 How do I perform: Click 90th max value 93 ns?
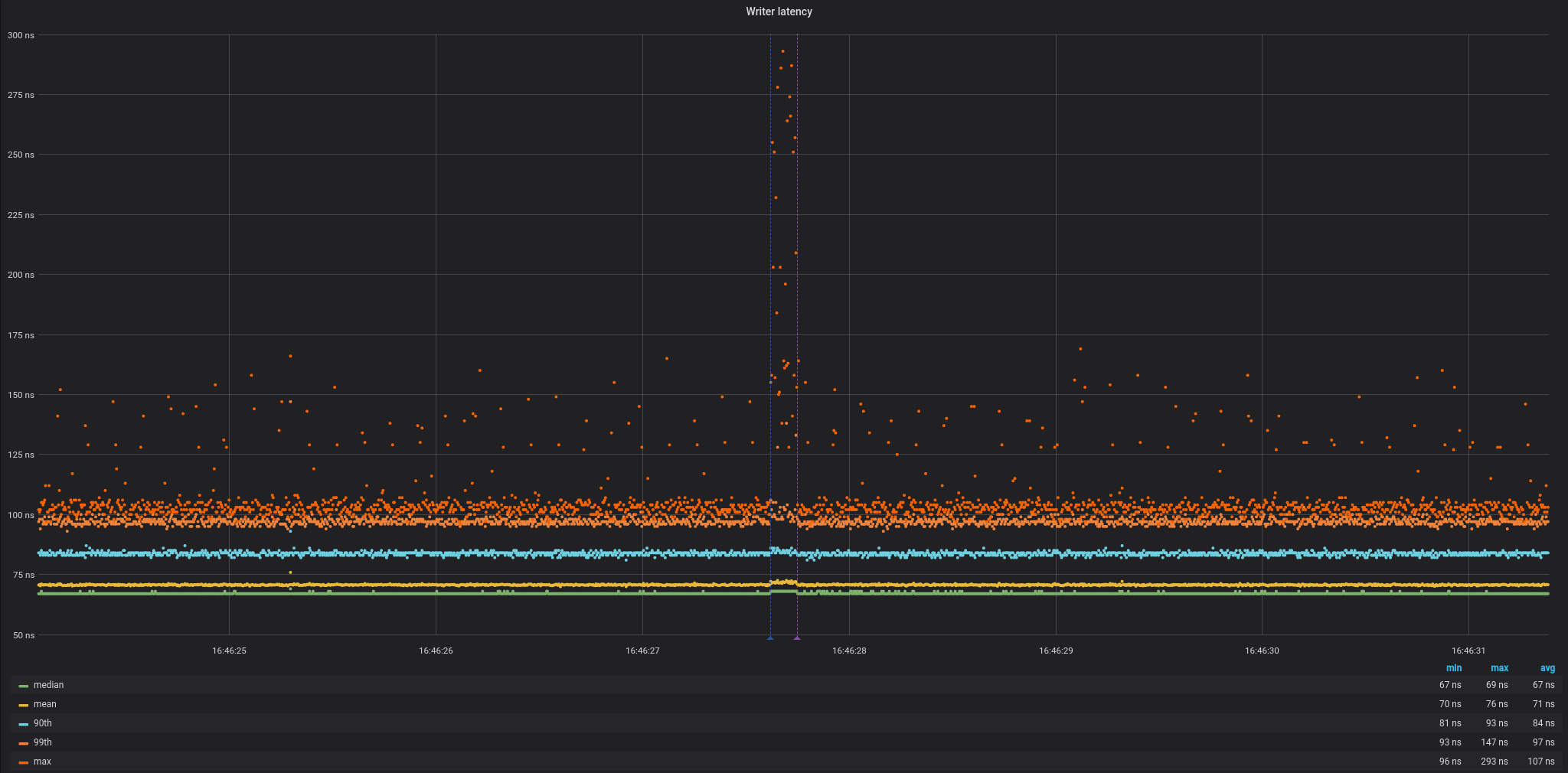[1497, 723]
